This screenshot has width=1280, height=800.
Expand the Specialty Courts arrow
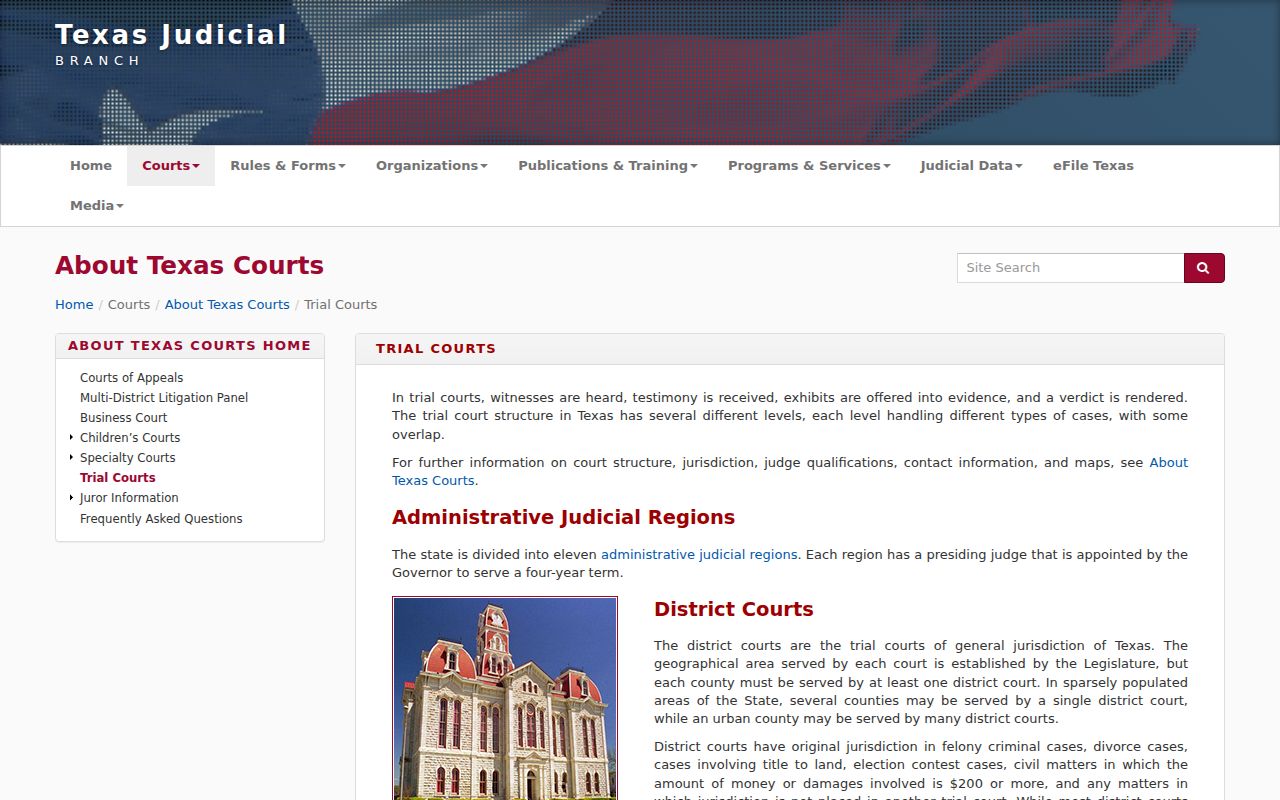tap(71, 457)
